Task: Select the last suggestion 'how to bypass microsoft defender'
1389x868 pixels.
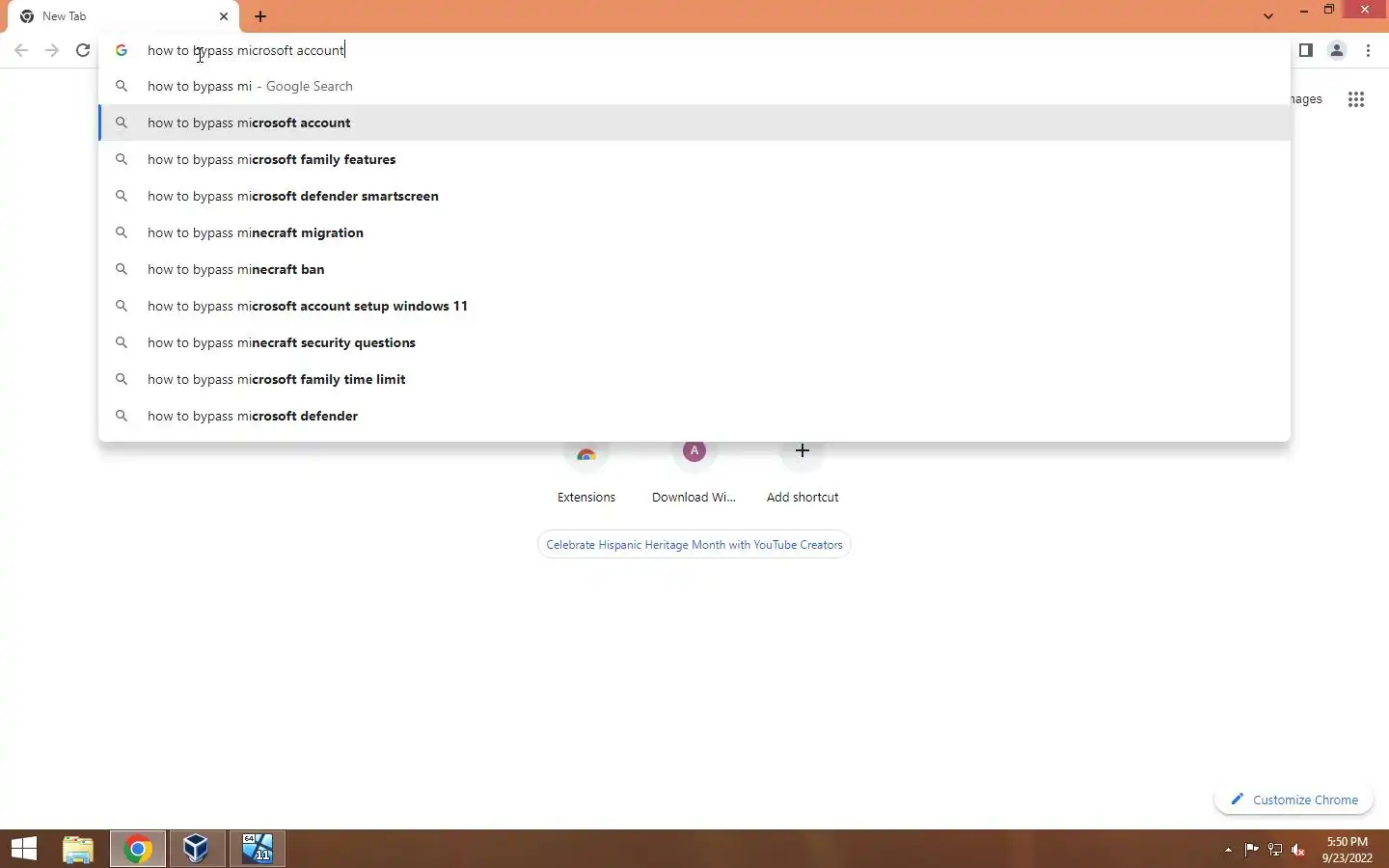Action: pyautogui.click(x=694, y=416)
